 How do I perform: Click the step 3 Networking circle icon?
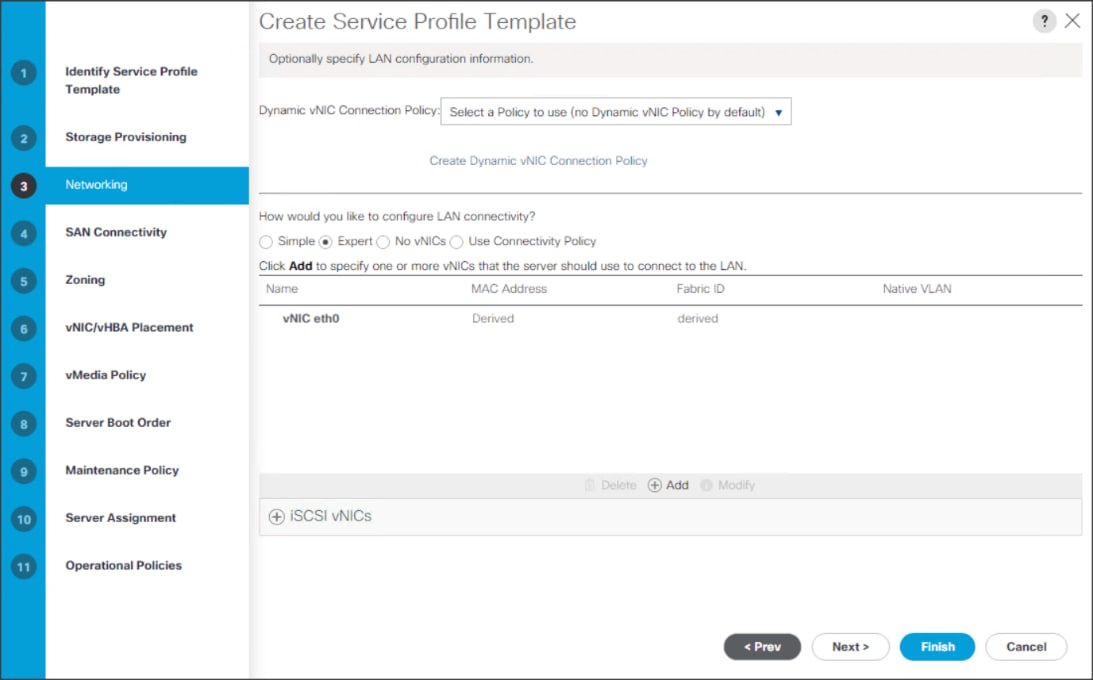click(x=23, y=184)
